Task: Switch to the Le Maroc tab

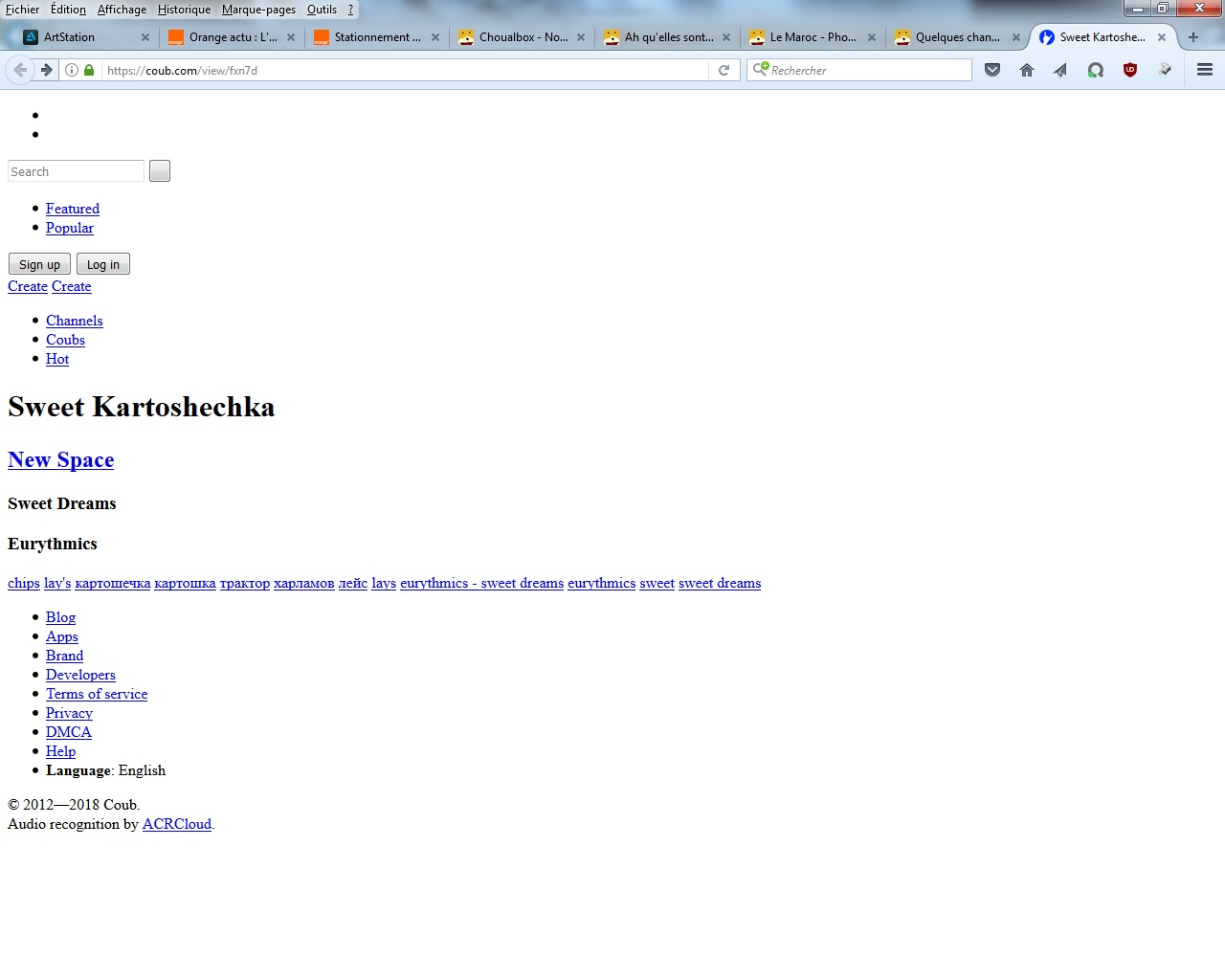Action: point(812,37)
